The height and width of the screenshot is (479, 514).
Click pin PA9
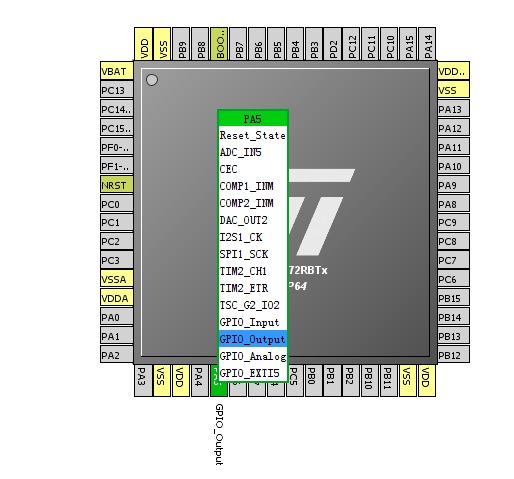453,185
